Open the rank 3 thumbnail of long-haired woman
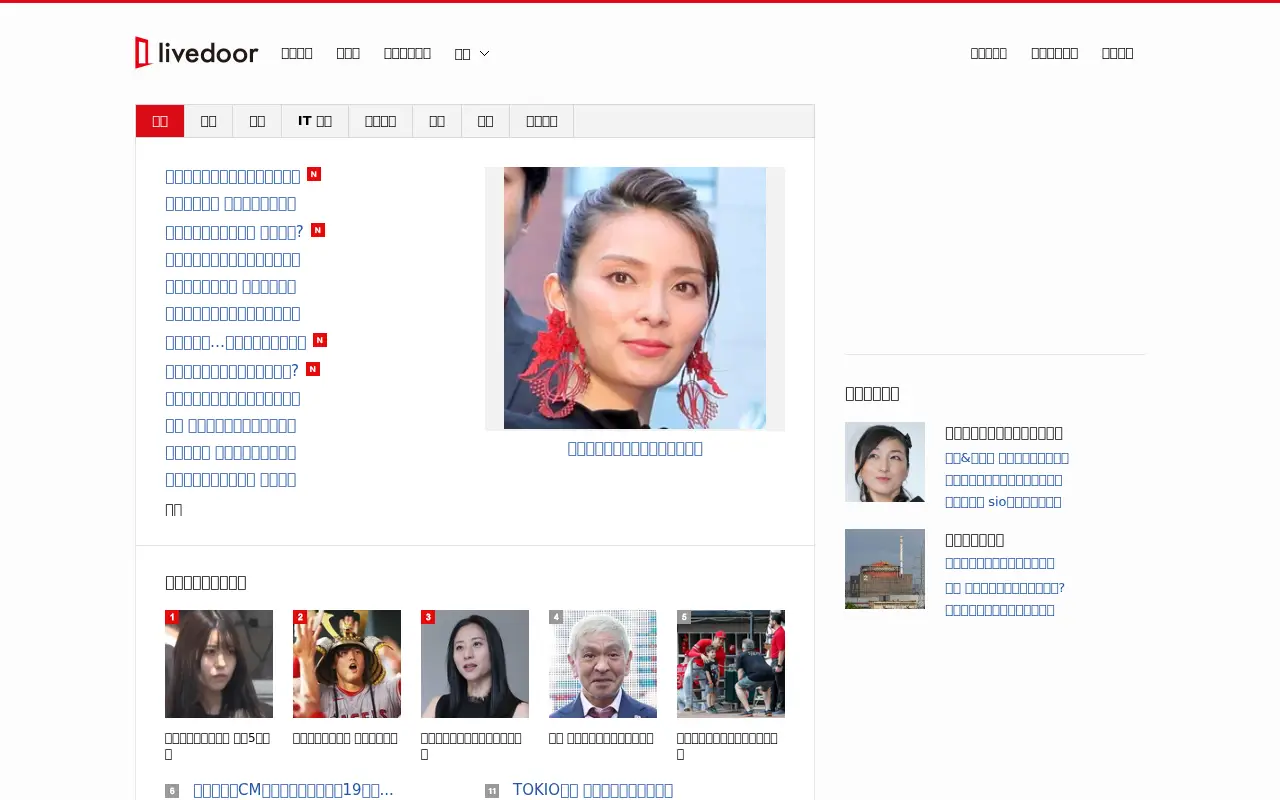 pos(475,664)
